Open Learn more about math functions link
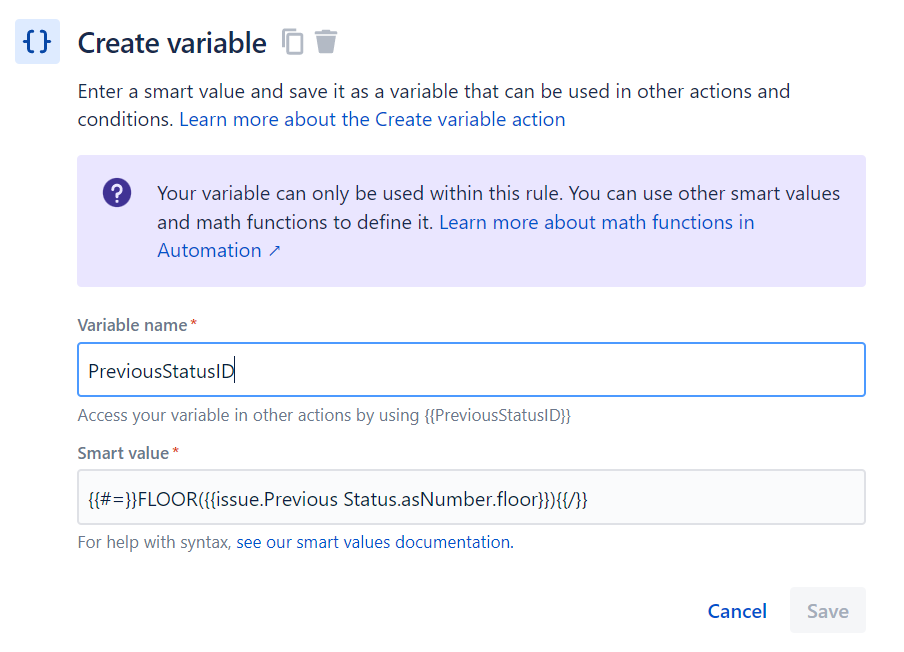The height and width of the screenshot is (652, 904). (x=596, y=222)
